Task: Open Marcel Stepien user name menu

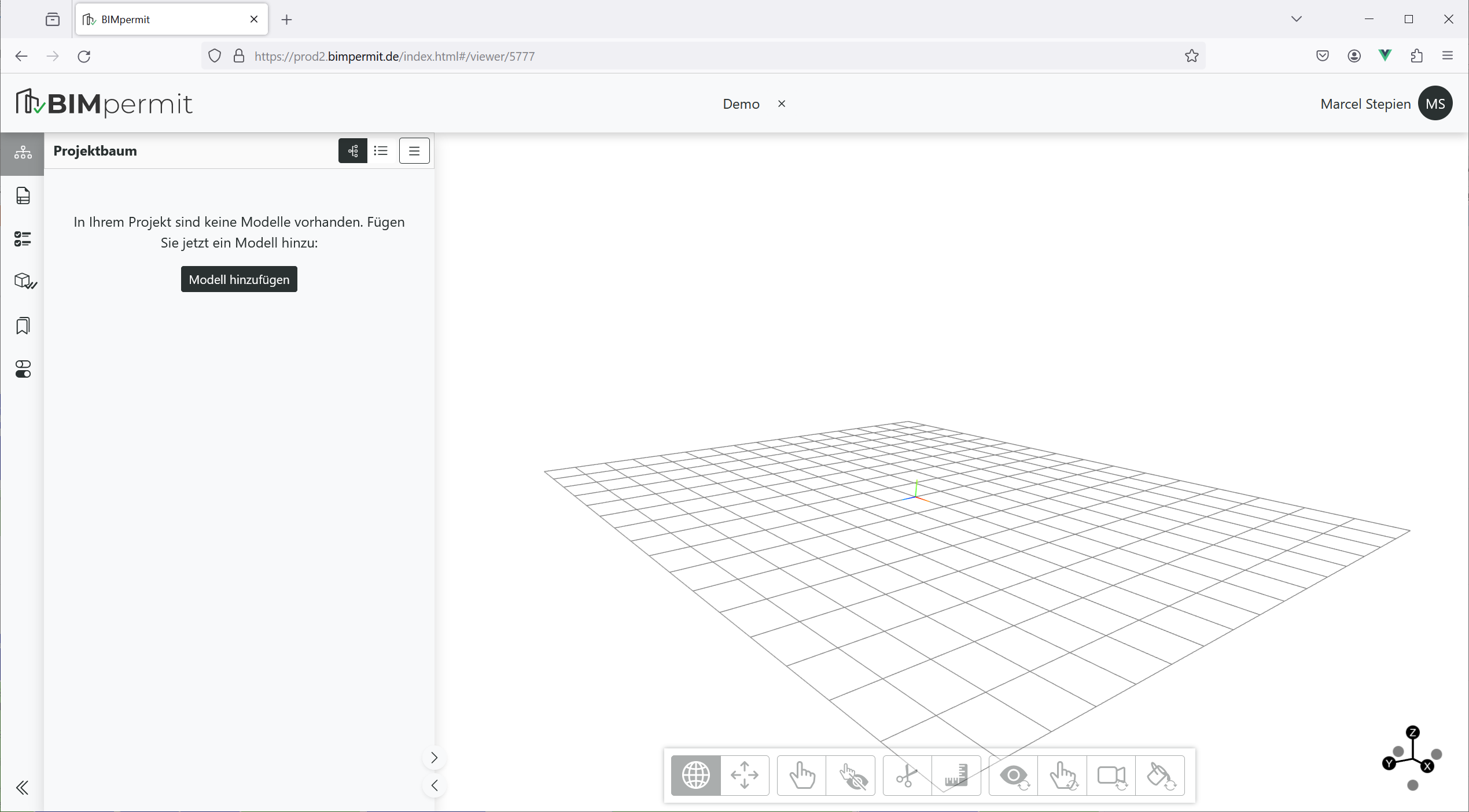Action: (1365, 104)
